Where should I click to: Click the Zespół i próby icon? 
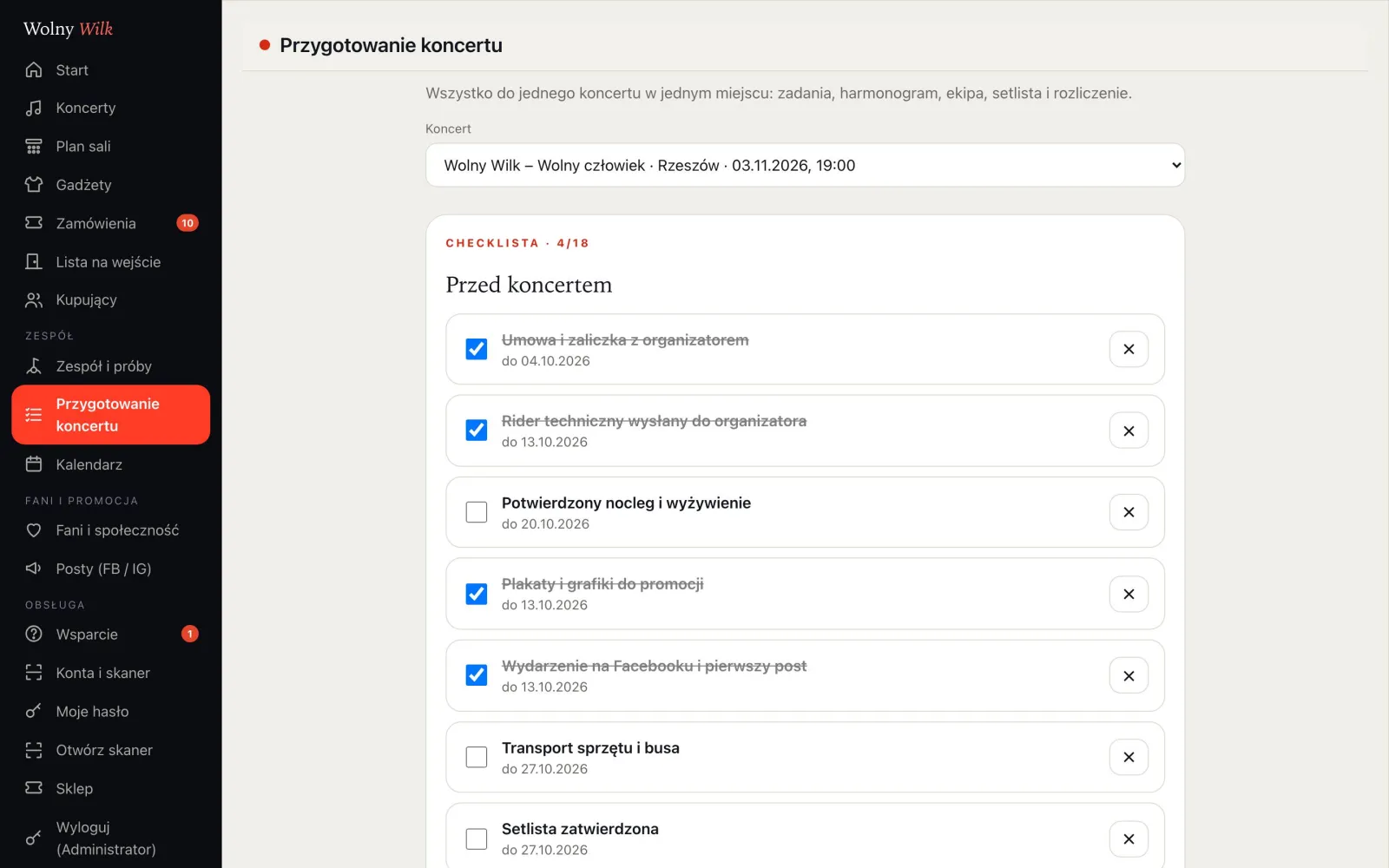coord(34,365)
